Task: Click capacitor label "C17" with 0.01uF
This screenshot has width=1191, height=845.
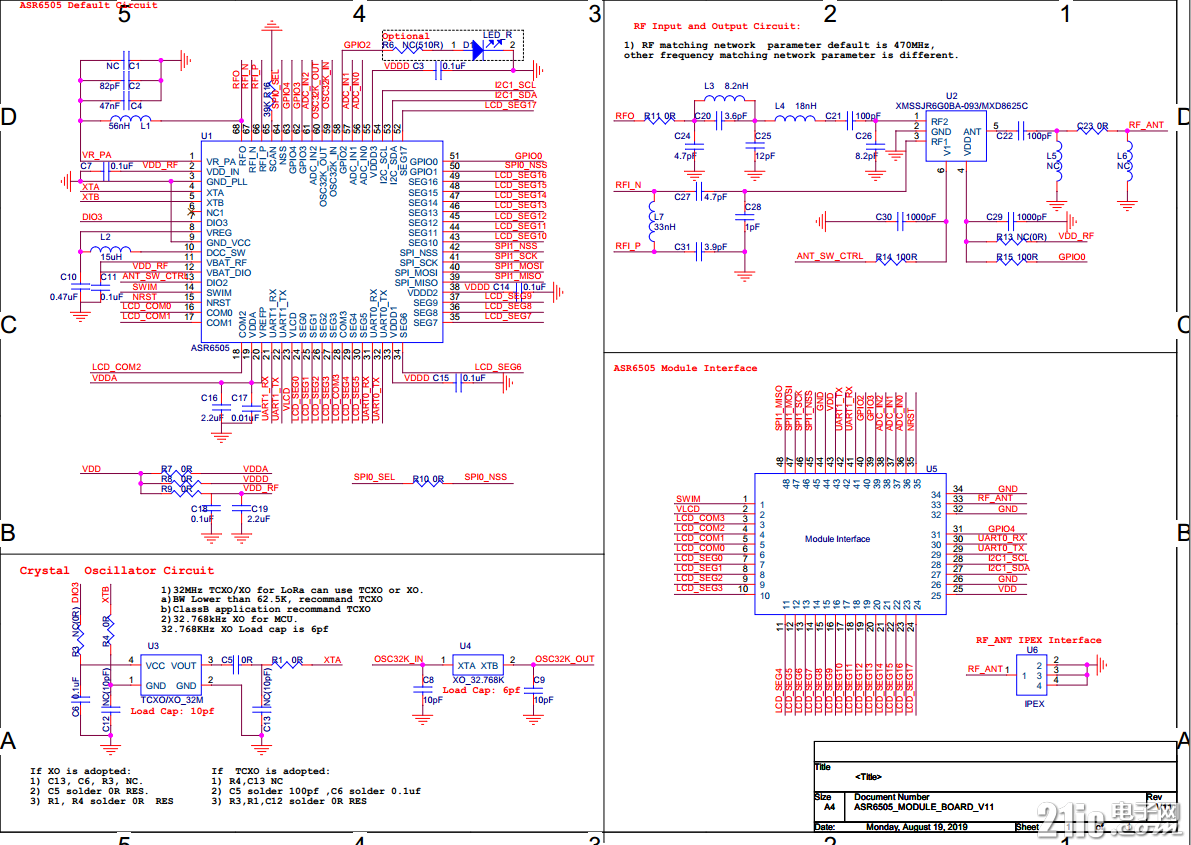Action: pos(239,398)
